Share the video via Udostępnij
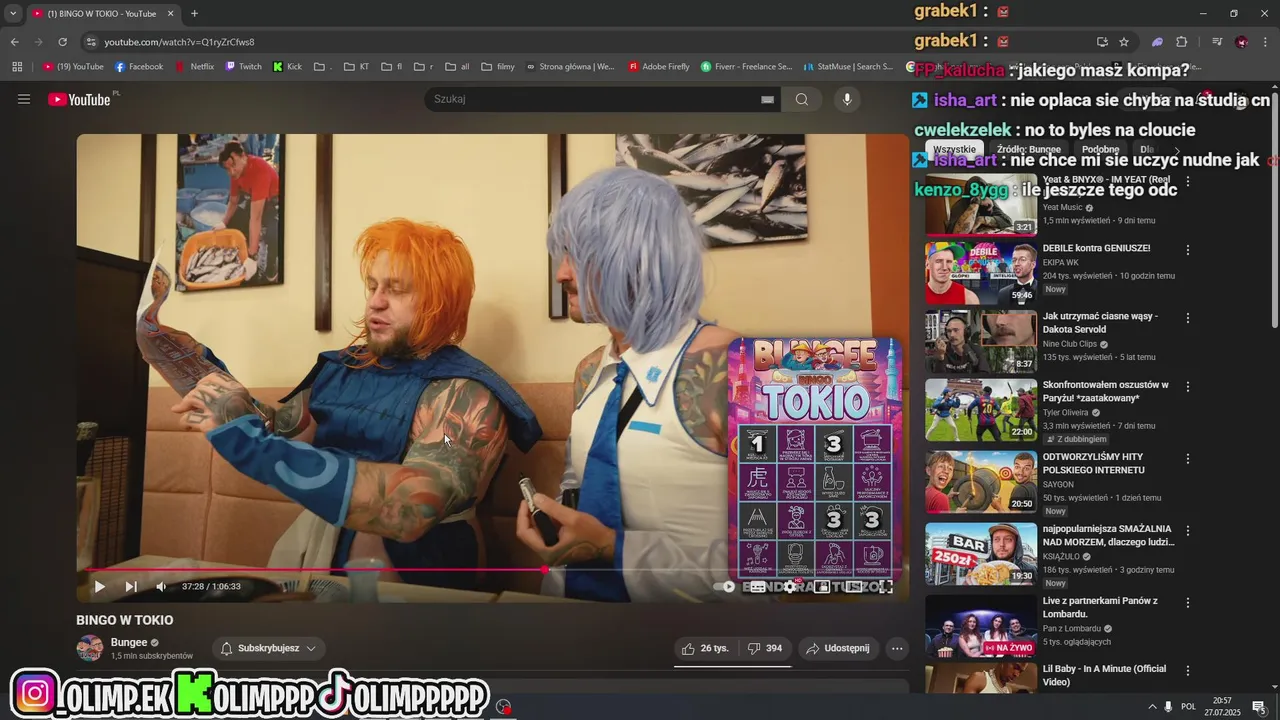The height and width of the screenshot is (720, 1280). [x=839, y=648]
